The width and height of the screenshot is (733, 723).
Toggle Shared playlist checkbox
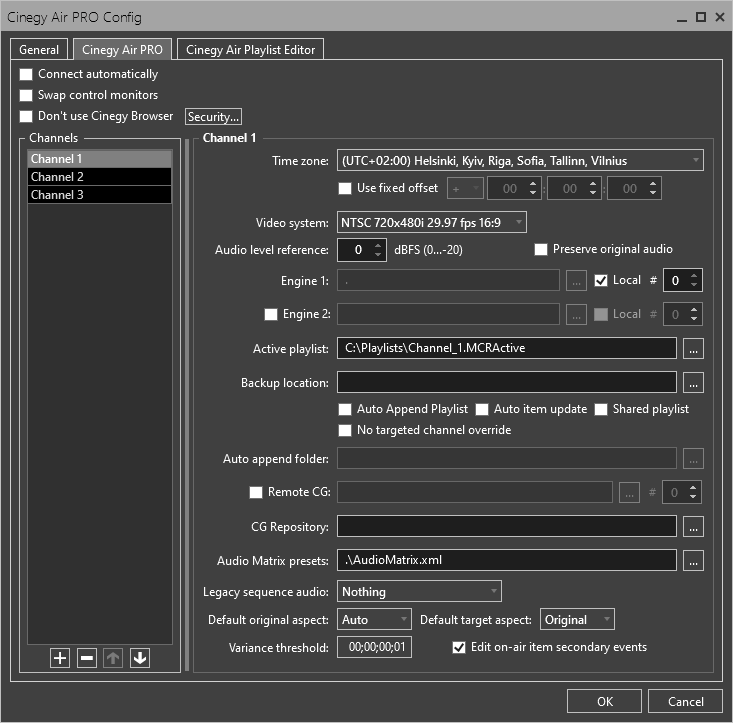click(x=601, y=409)
